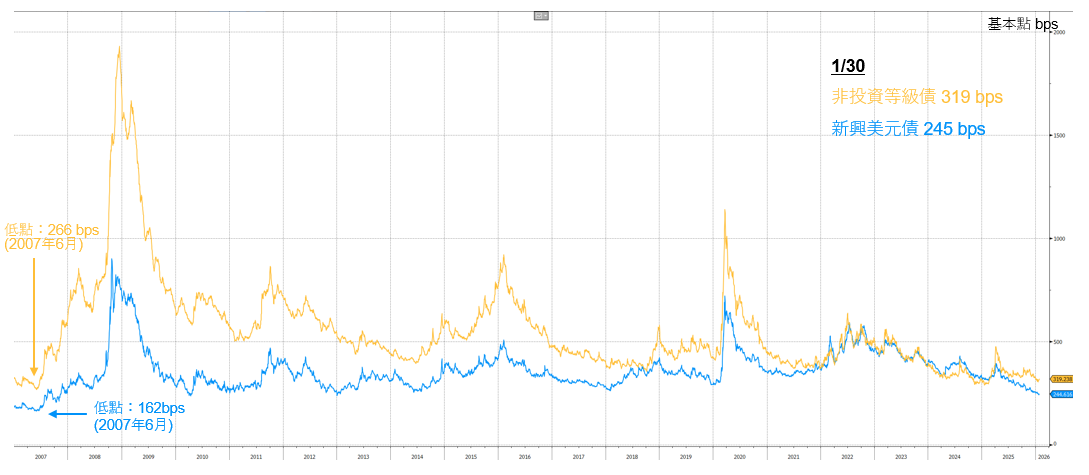Click the 2020 label on the time axis
1089x475 pixels.
[739, 456]
